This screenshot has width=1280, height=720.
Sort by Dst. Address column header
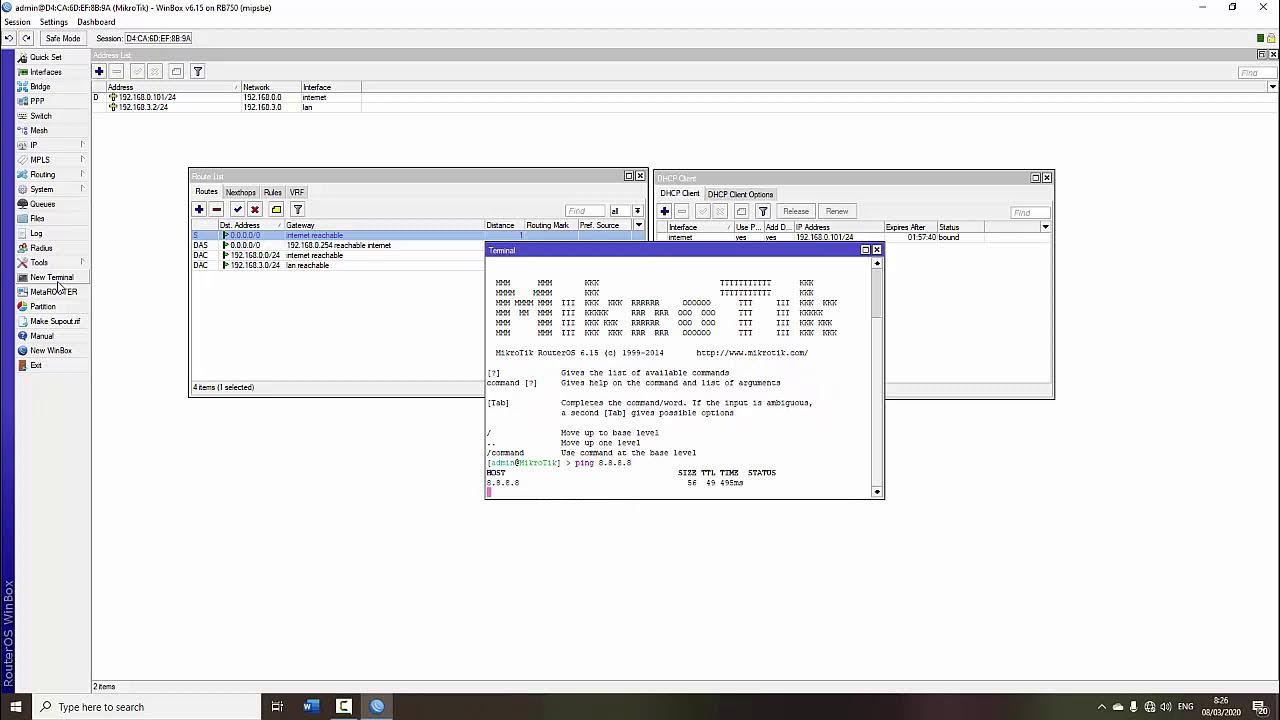pyautogui.click(x=250, y=225)
